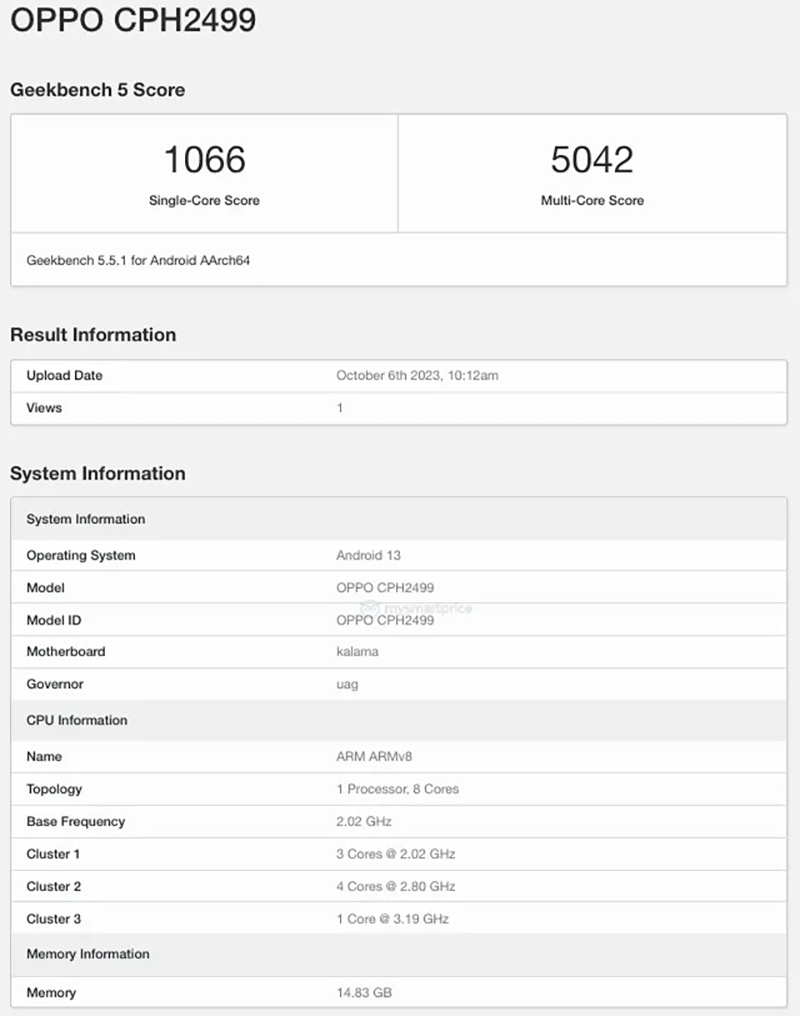Image resolution: width=800 pixels, height=1016 pixels.
Task: Expand the CPU Information subsection
Action: 77,721
